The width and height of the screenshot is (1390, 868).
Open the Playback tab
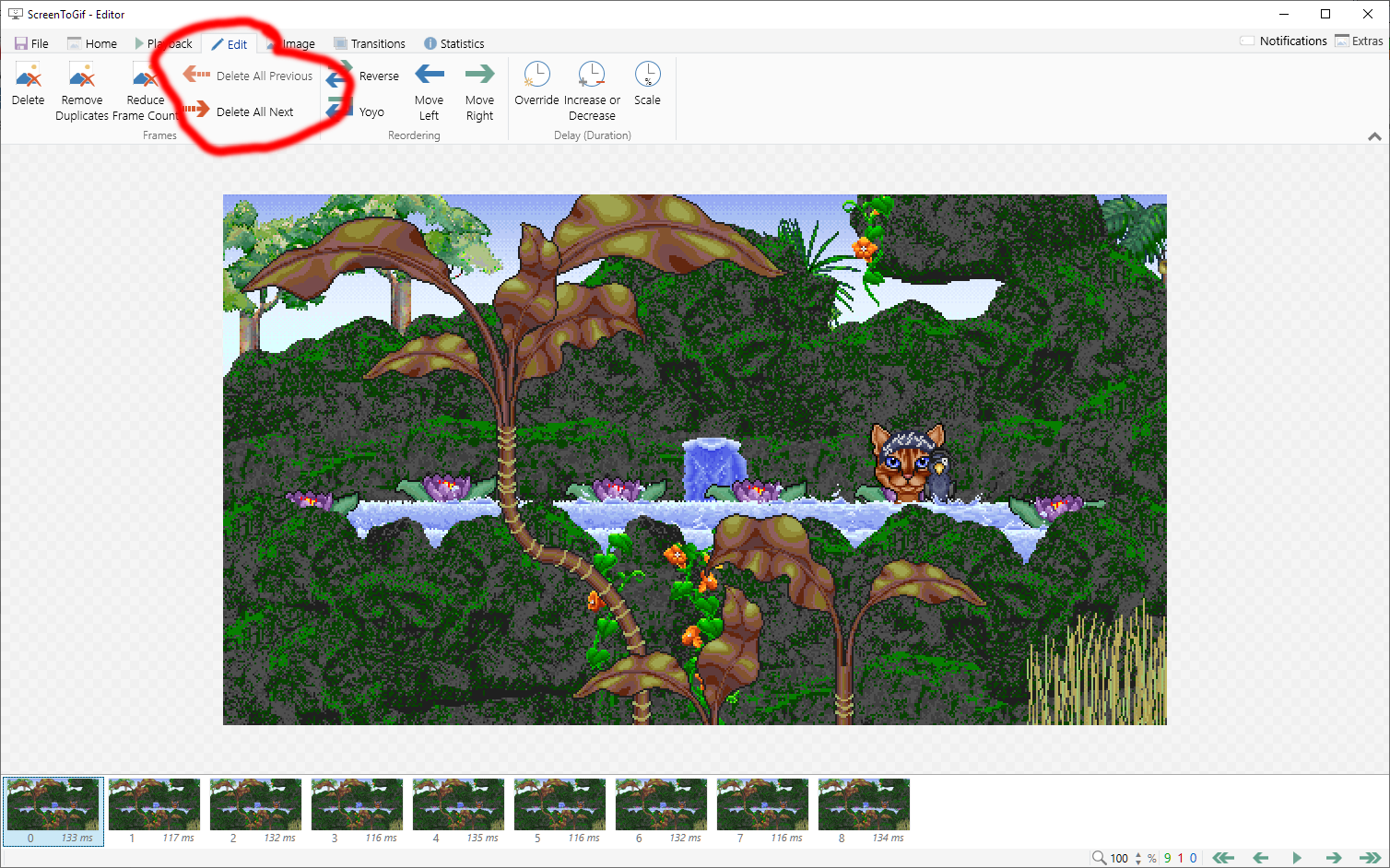pyautogui.click(x=163, y=43)
